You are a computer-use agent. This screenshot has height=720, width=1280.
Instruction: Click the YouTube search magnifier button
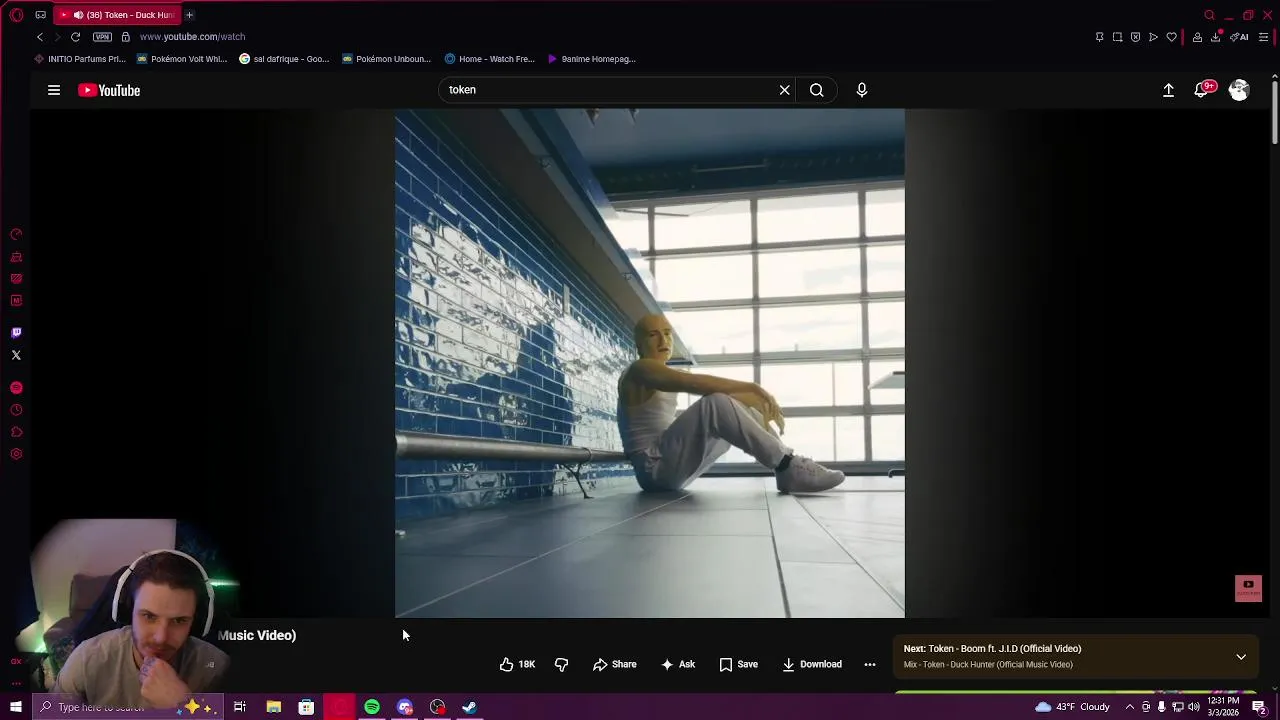(x=817, y=90)
